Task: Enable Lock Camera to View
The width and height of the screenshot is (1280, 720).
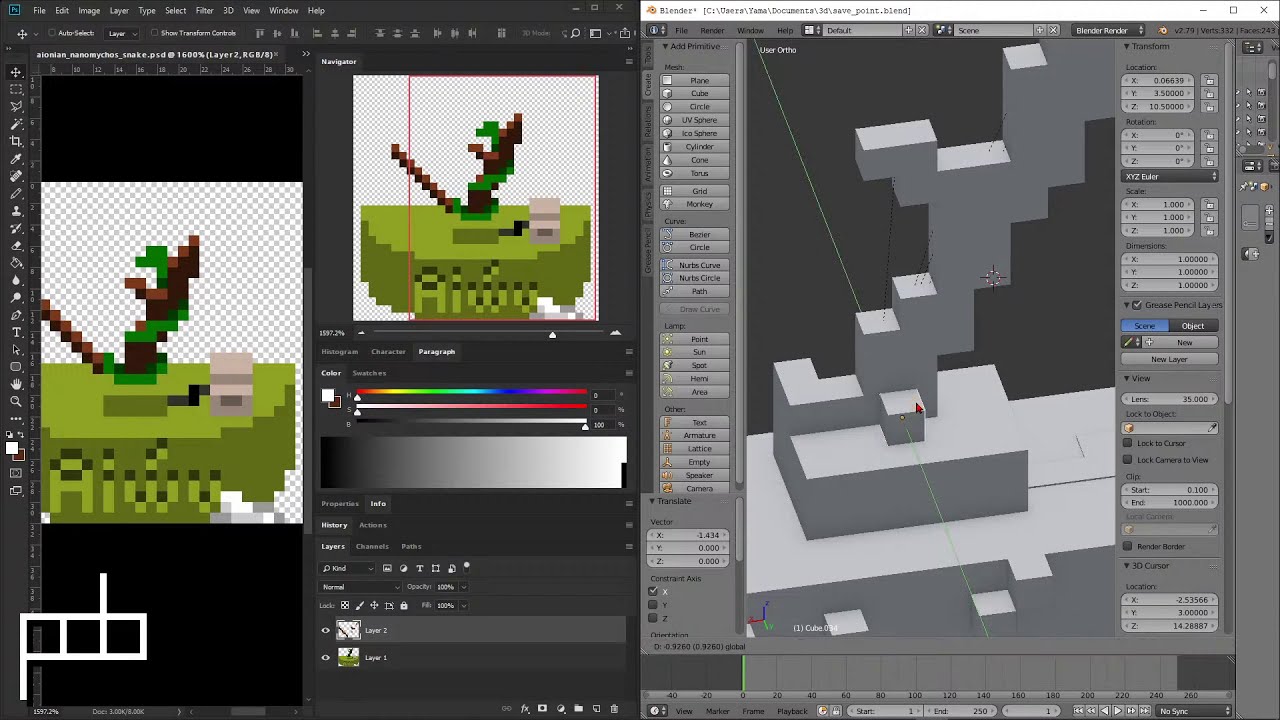Action: coord(1128,460)
